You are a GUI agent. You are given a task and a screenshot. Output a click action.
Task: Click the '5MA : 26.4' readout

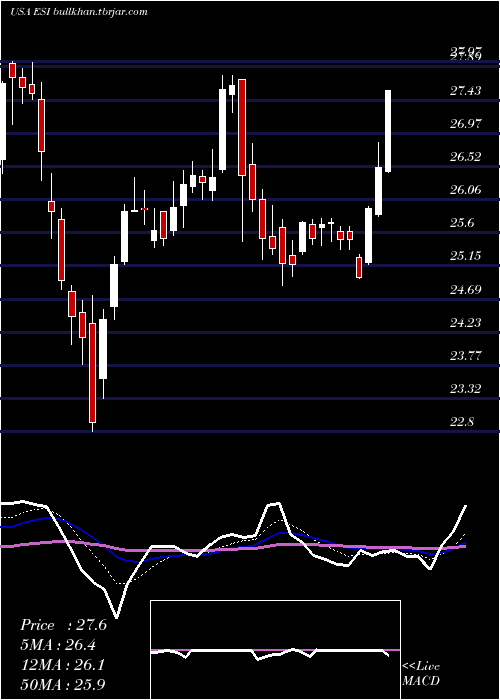pos(59,645)
